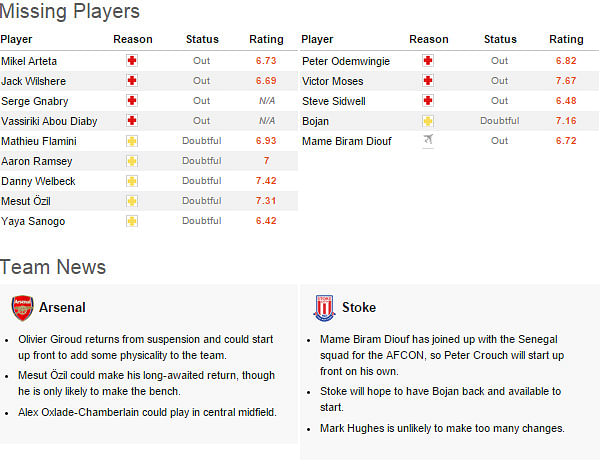
Task: Click the Reason header in Arsenal table
Action: click(133, 39)
